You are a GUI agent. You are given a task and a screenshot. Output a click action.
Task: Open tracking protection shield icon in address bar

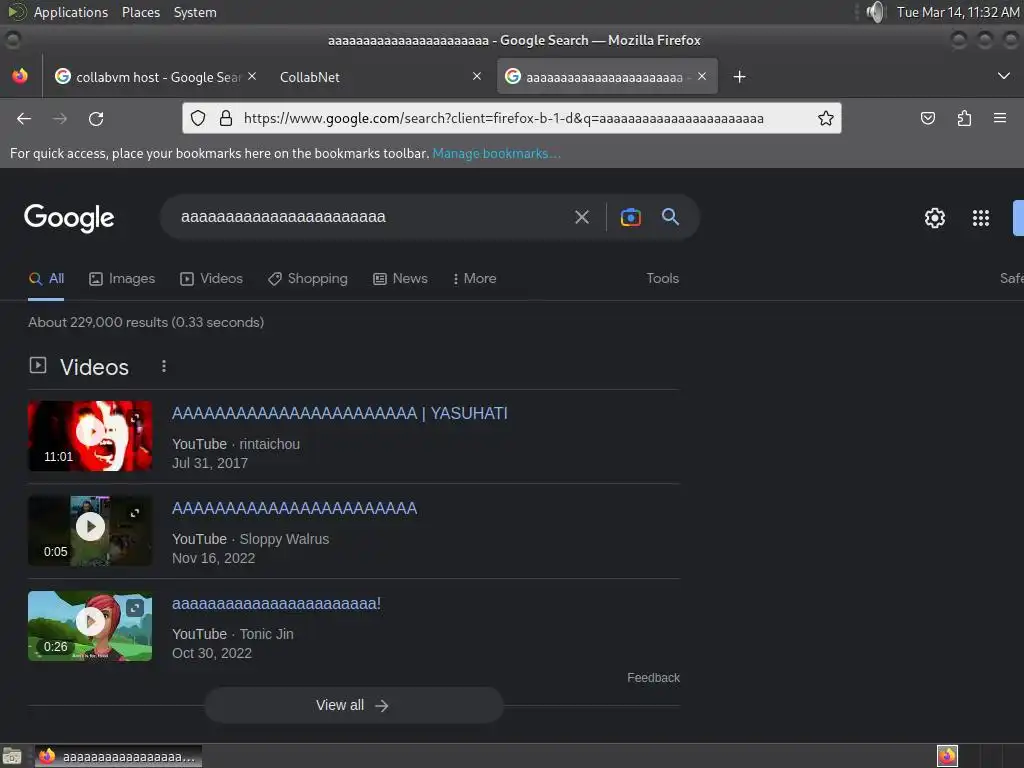(x=198, y=118)
